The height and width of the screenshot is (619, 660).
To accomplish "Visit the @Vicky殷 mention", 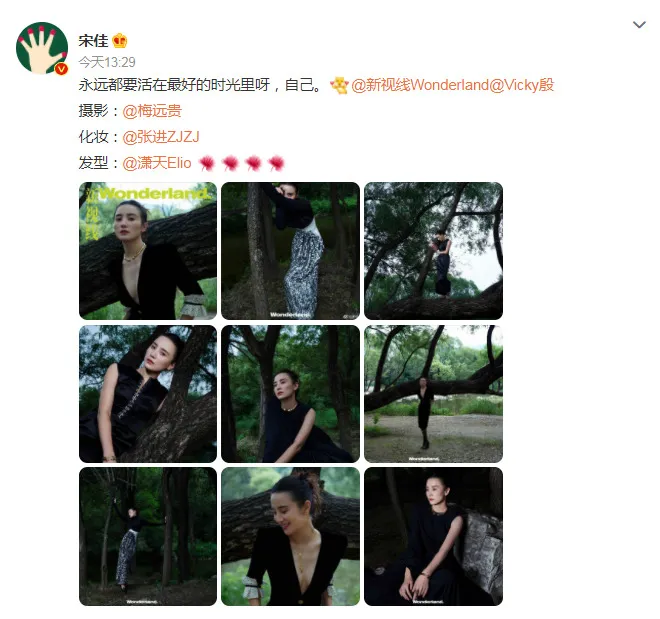I will (x=522, y=85).
